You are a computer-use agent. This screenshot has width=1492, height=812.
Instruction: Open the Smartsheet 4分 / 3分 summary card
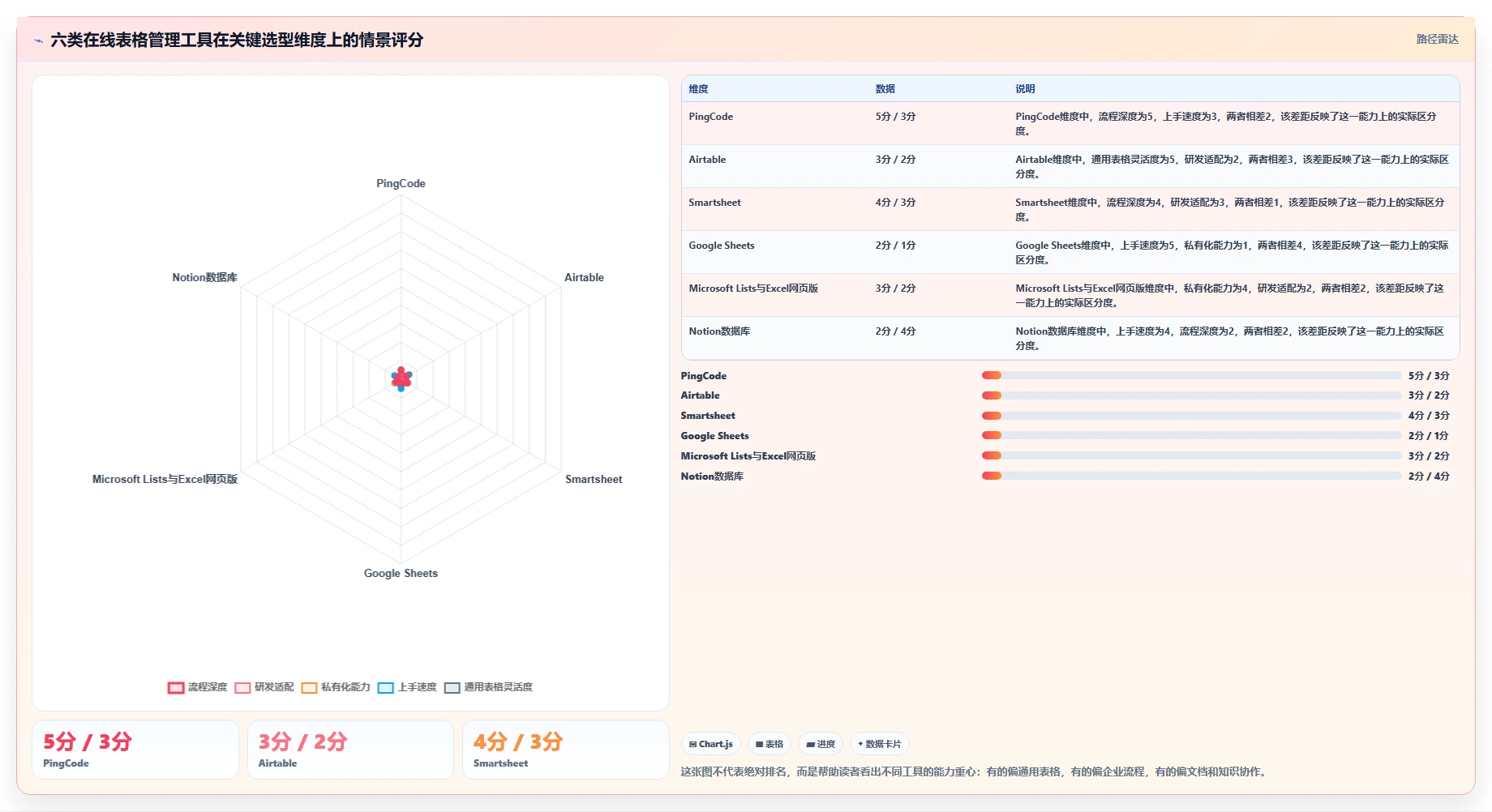coord(566,750)
